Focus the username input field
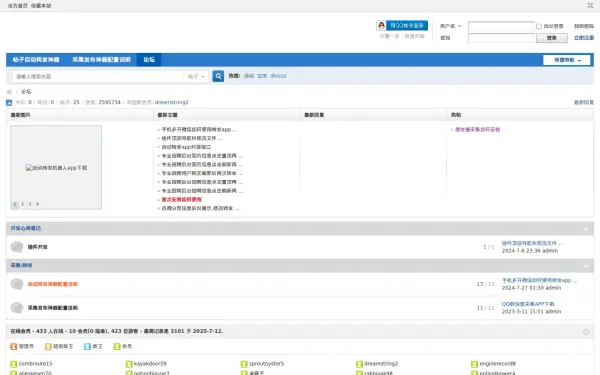600x375 pixels. tap(501, 26)
